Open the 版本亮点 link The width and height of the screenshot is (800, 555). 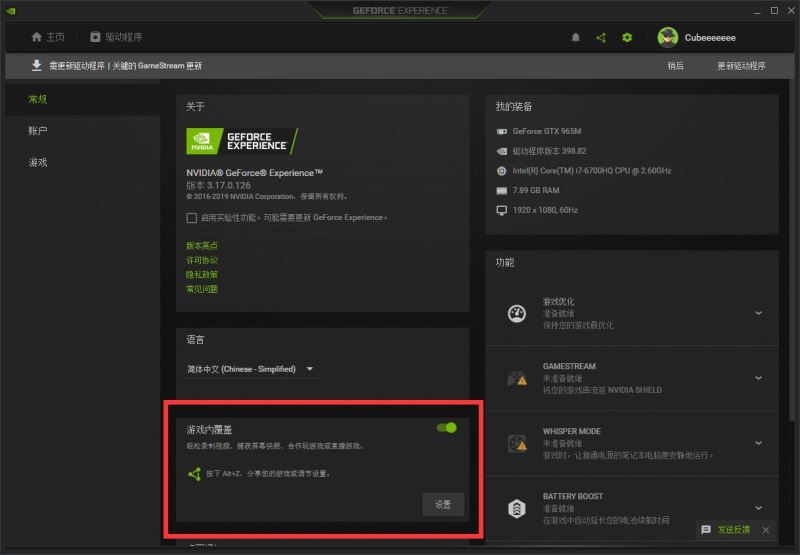click(x=202, y=245)
